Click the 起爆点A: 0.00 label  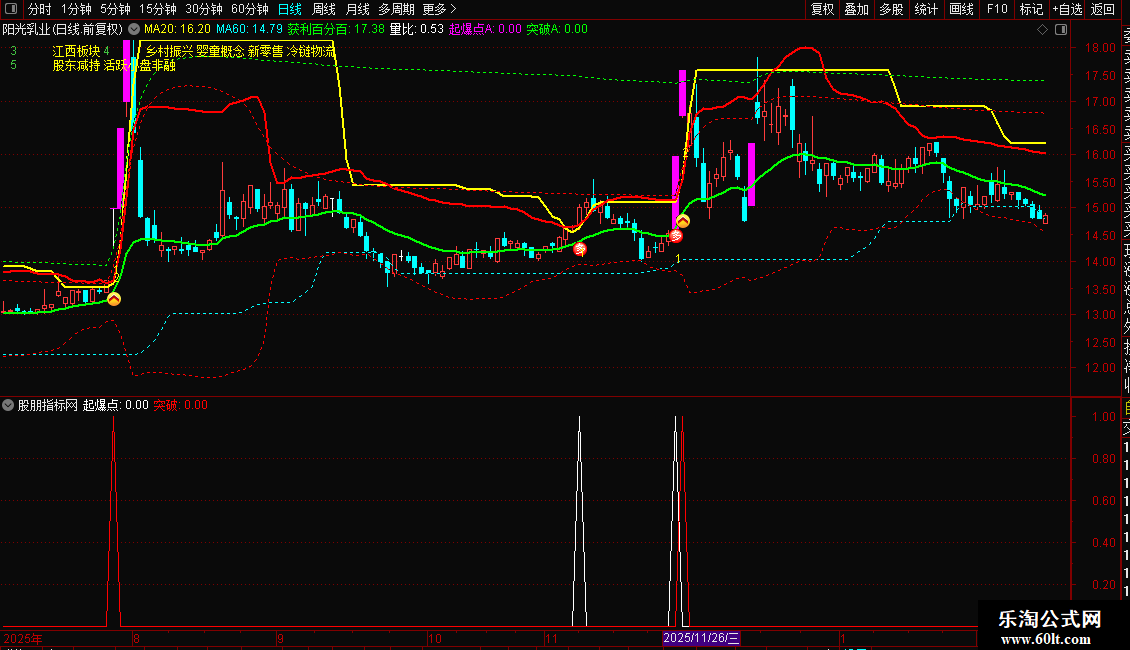click(x=485, y=29)
